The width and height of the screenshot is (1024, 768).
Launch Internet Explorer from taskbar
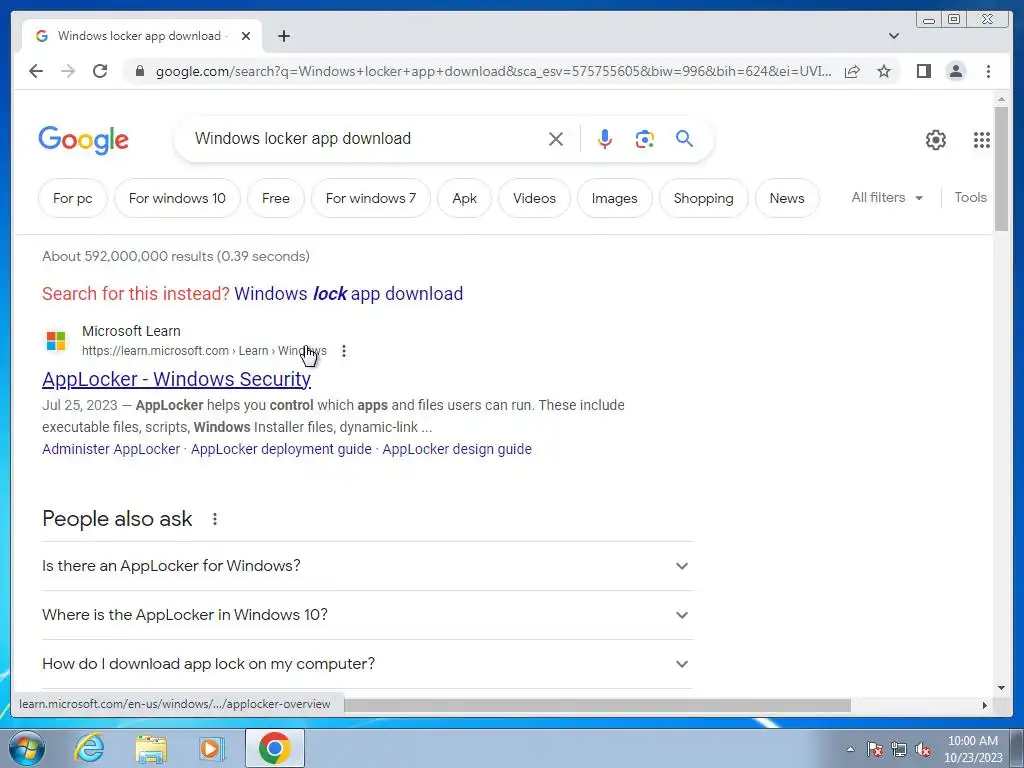pos(89,748)
